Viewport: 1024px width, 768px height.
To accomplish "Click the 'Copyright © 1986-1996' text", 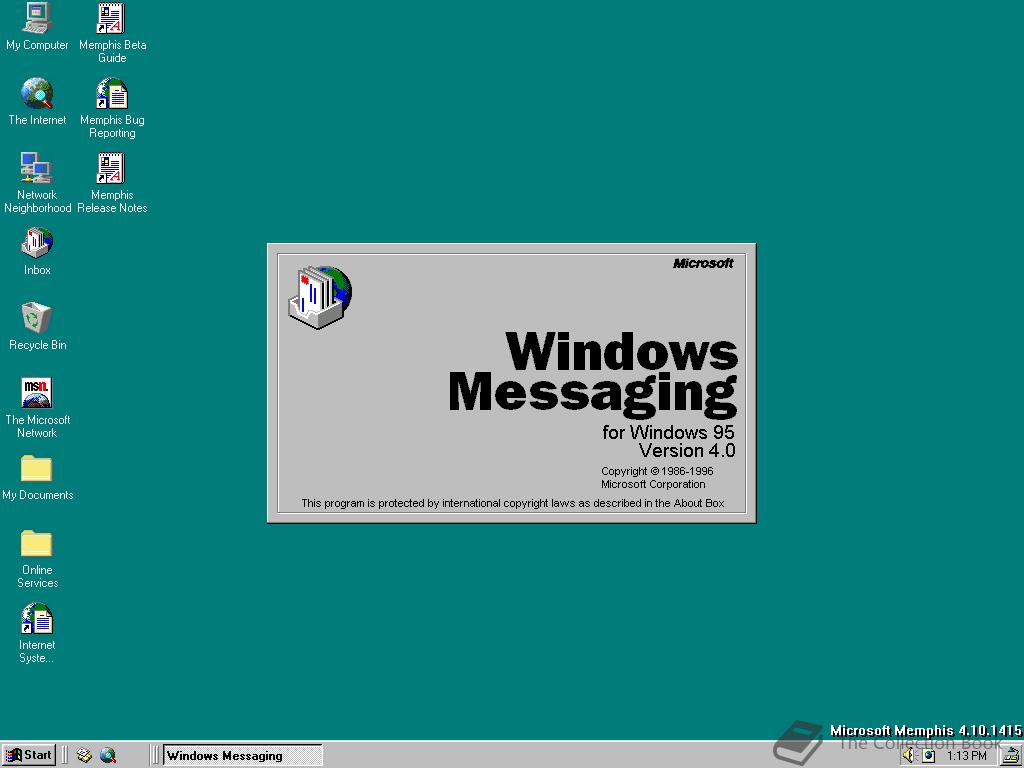I will point(657,471).
